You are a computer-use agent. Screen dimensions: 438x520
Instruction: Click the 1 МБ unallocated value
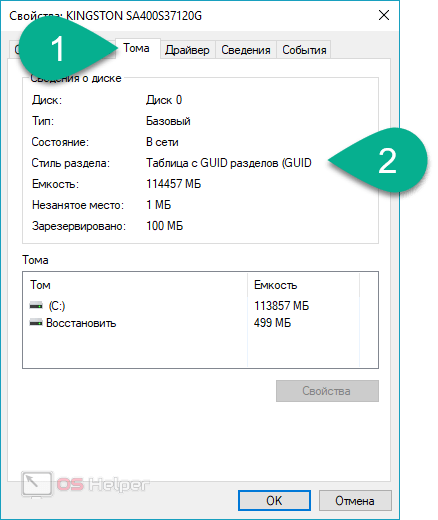(159, 205)
